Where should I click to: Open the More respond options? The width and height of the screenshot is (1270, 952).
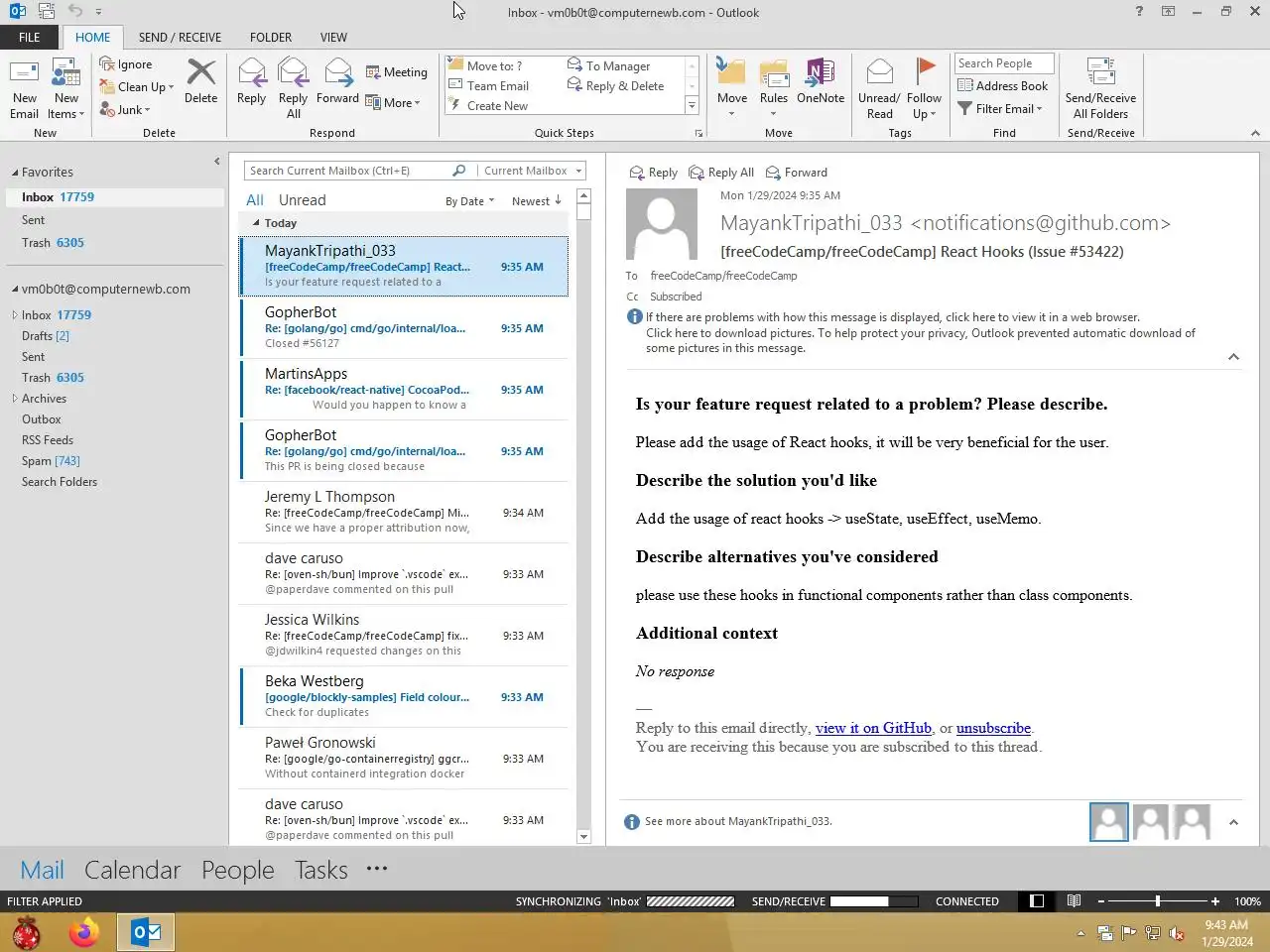393,102
